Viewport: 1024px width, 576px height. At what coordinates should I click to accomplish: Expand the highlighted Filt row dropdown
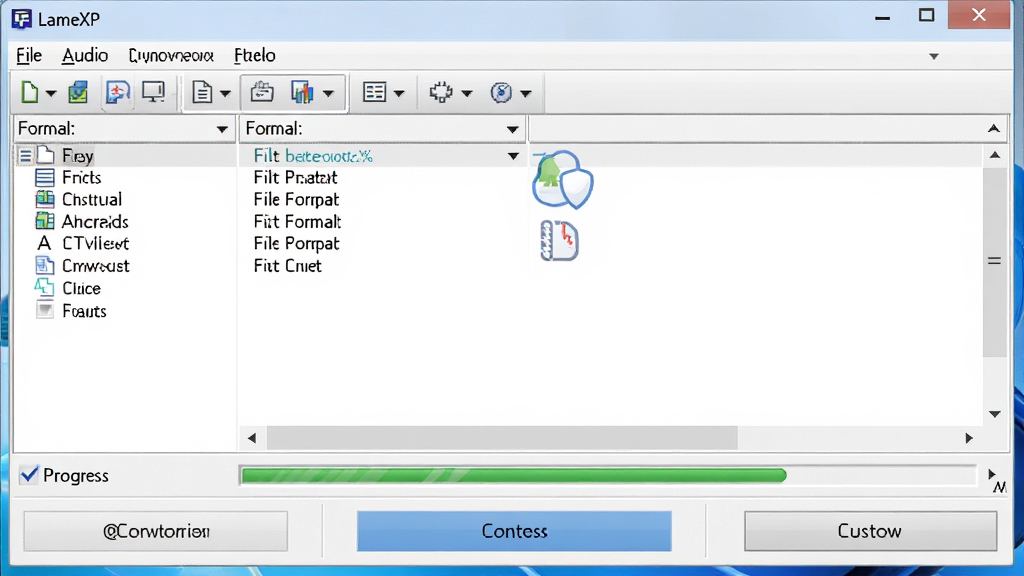point(513,156)
